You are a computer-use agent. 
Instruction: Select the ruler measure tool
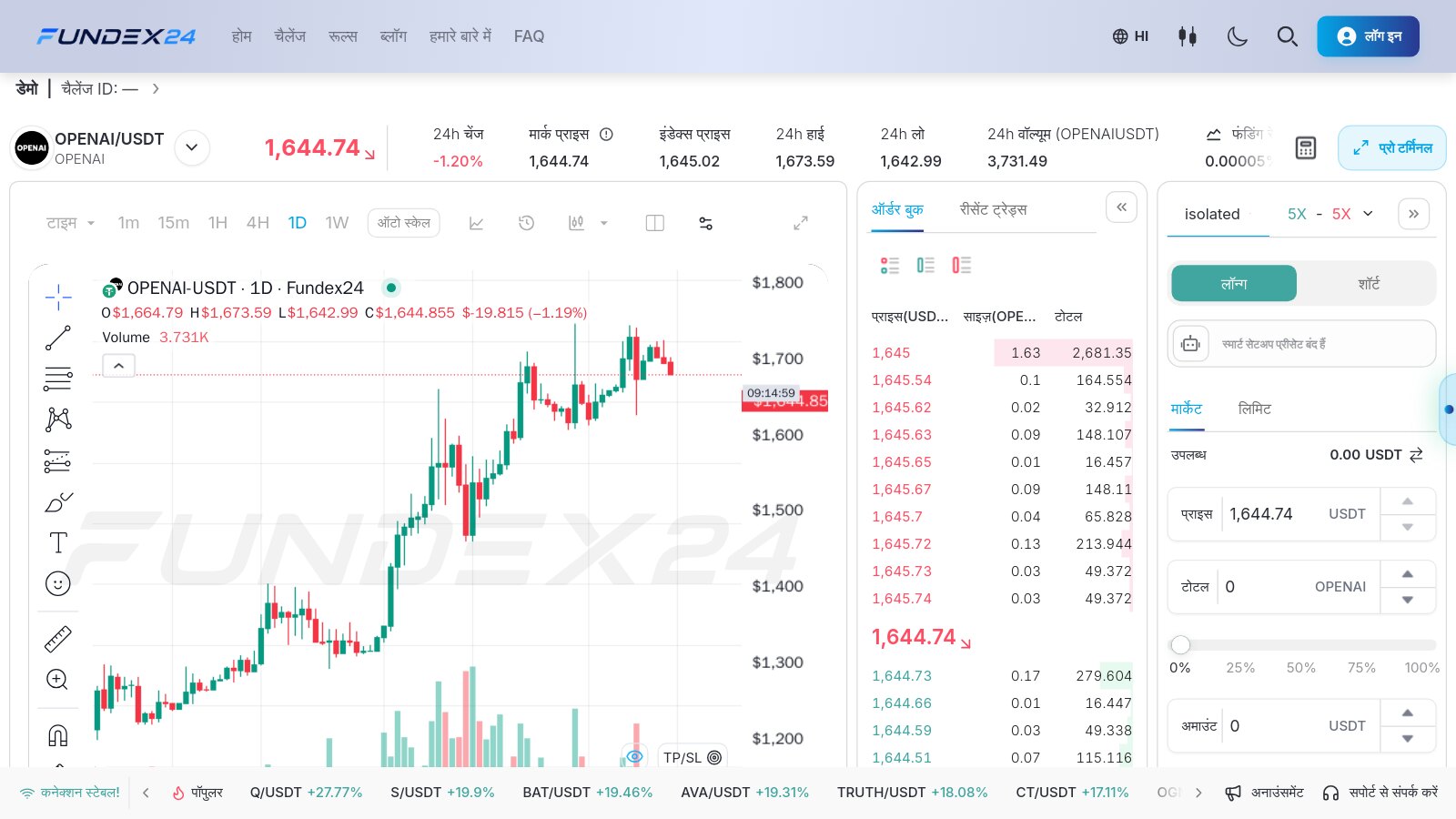pyautogui.click(x=58, y=639)
